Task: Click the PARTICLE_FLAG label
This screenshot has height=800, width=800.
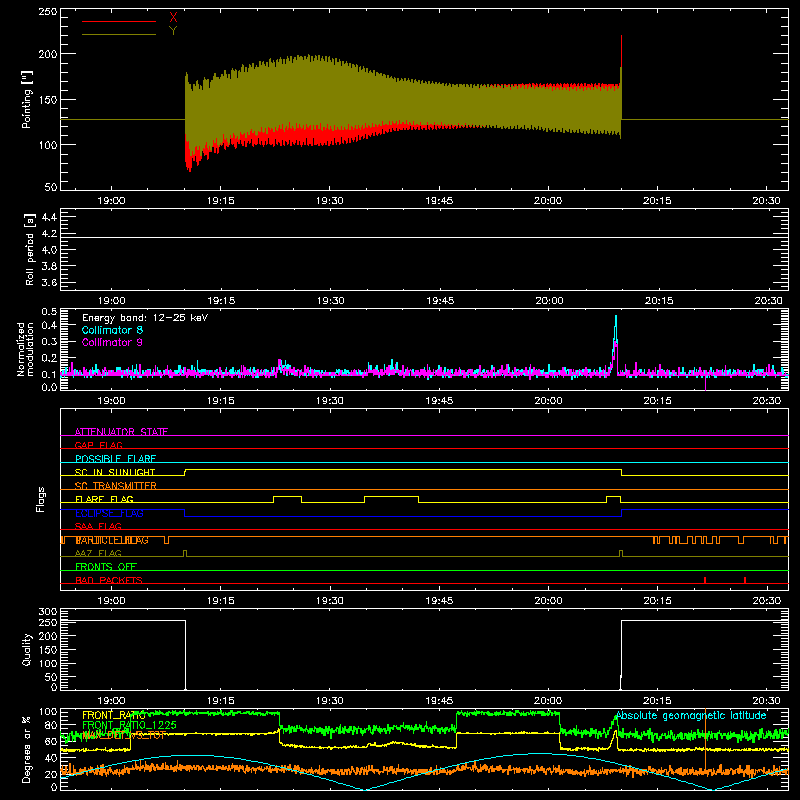Action: click(112, 540)
